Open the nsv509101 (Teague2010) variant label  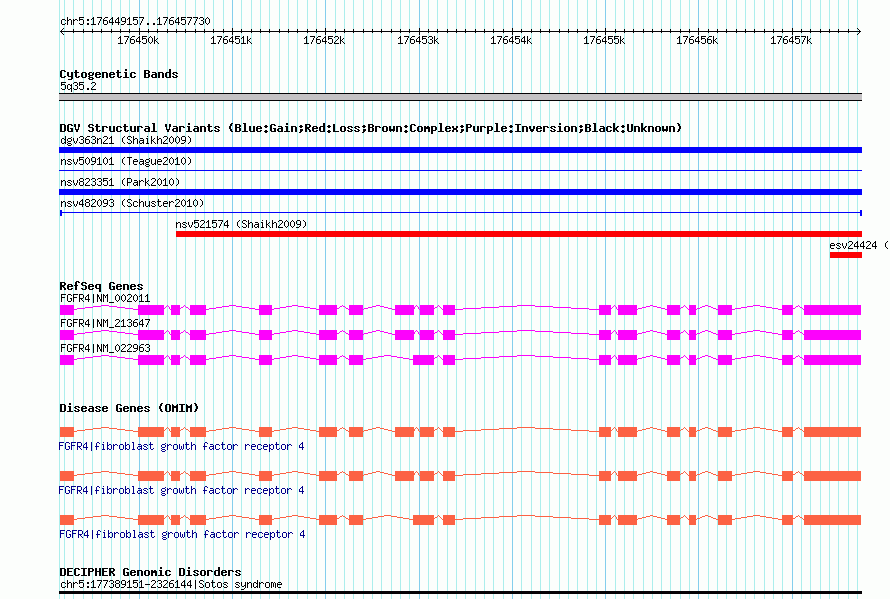tap(126, 161)
